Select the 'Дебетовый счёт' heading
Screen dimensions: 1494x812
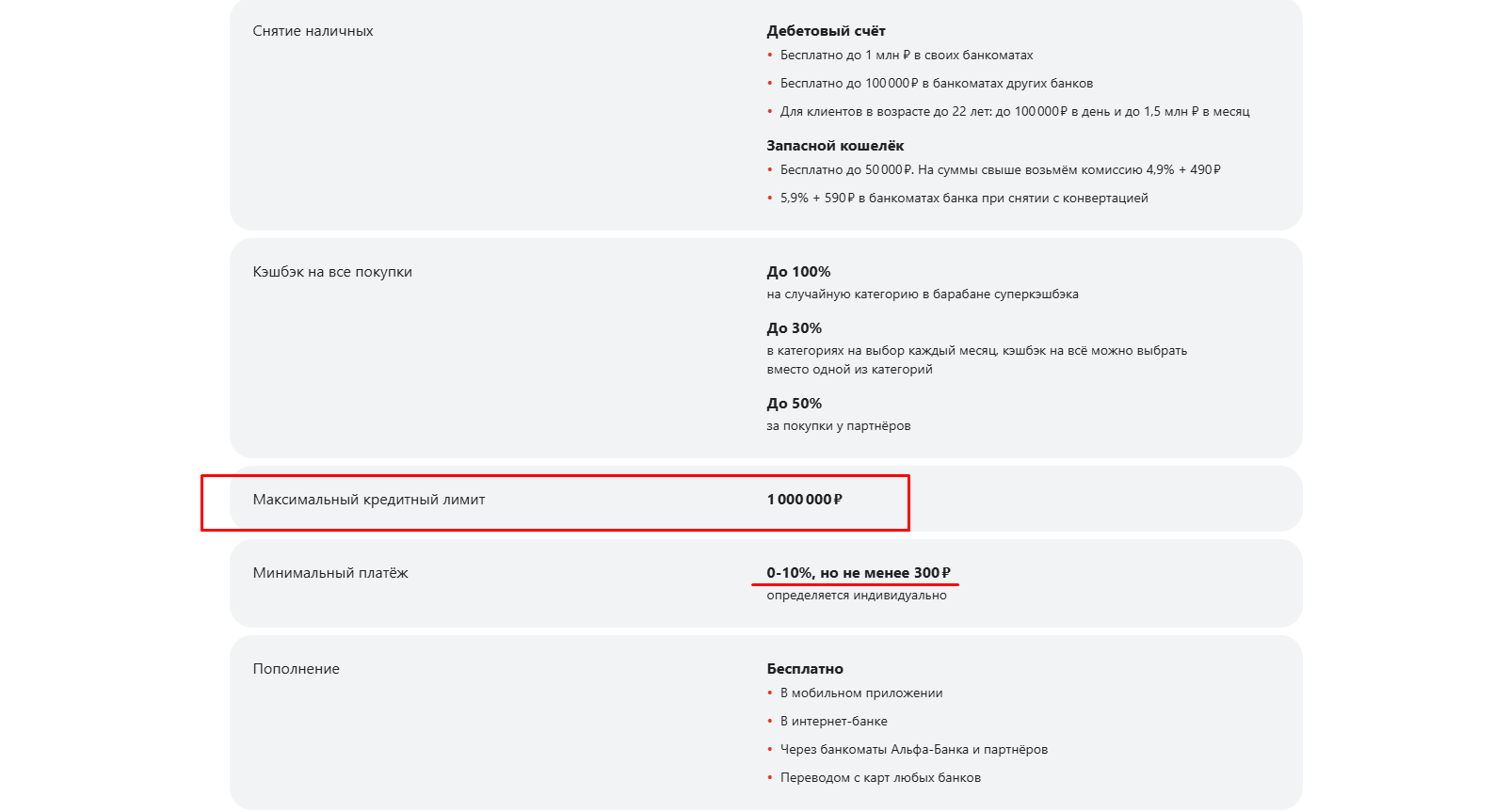(x=826, y=31)
